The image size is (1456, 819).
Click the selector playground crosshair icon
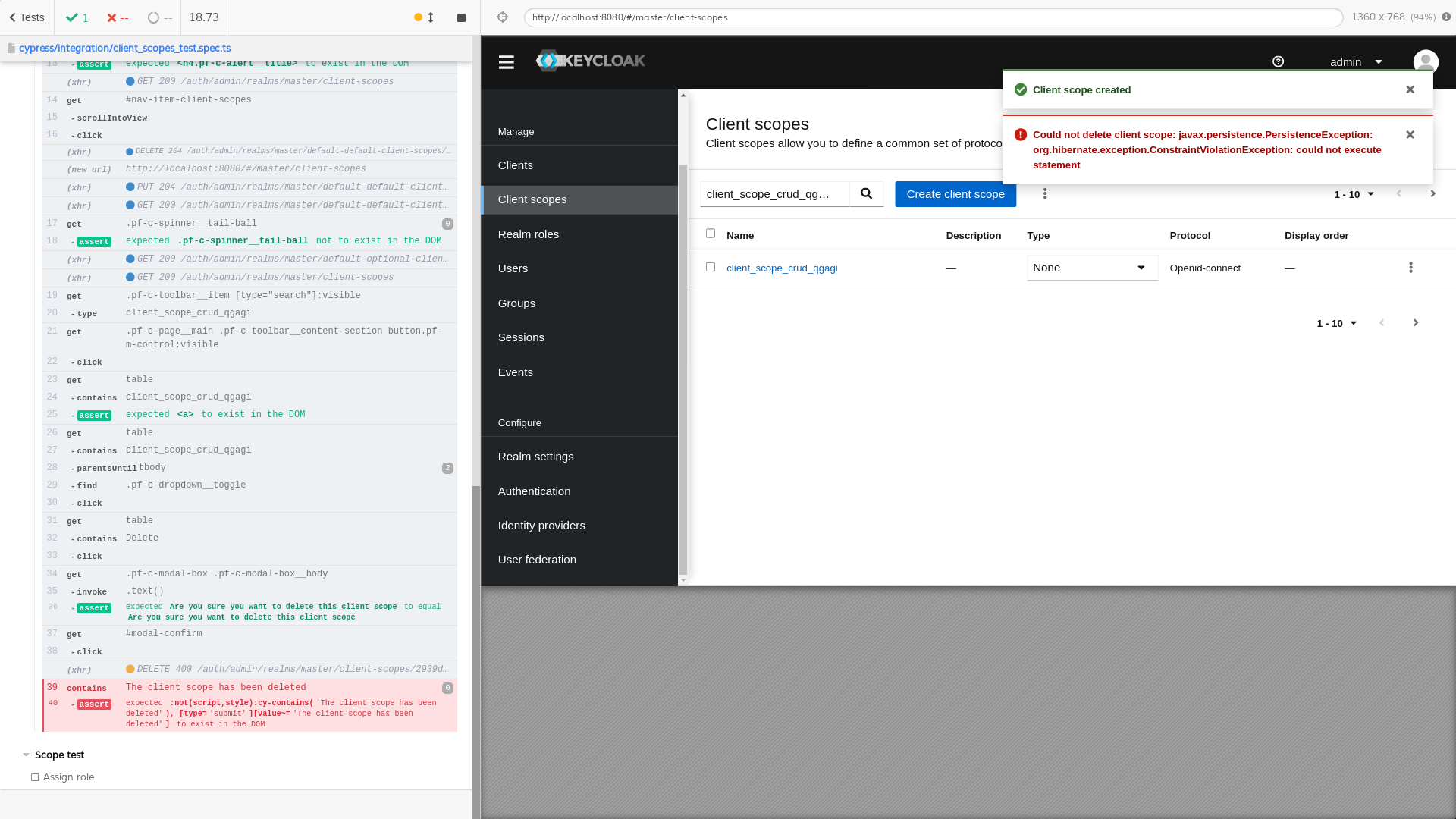(x=502, y=17)
